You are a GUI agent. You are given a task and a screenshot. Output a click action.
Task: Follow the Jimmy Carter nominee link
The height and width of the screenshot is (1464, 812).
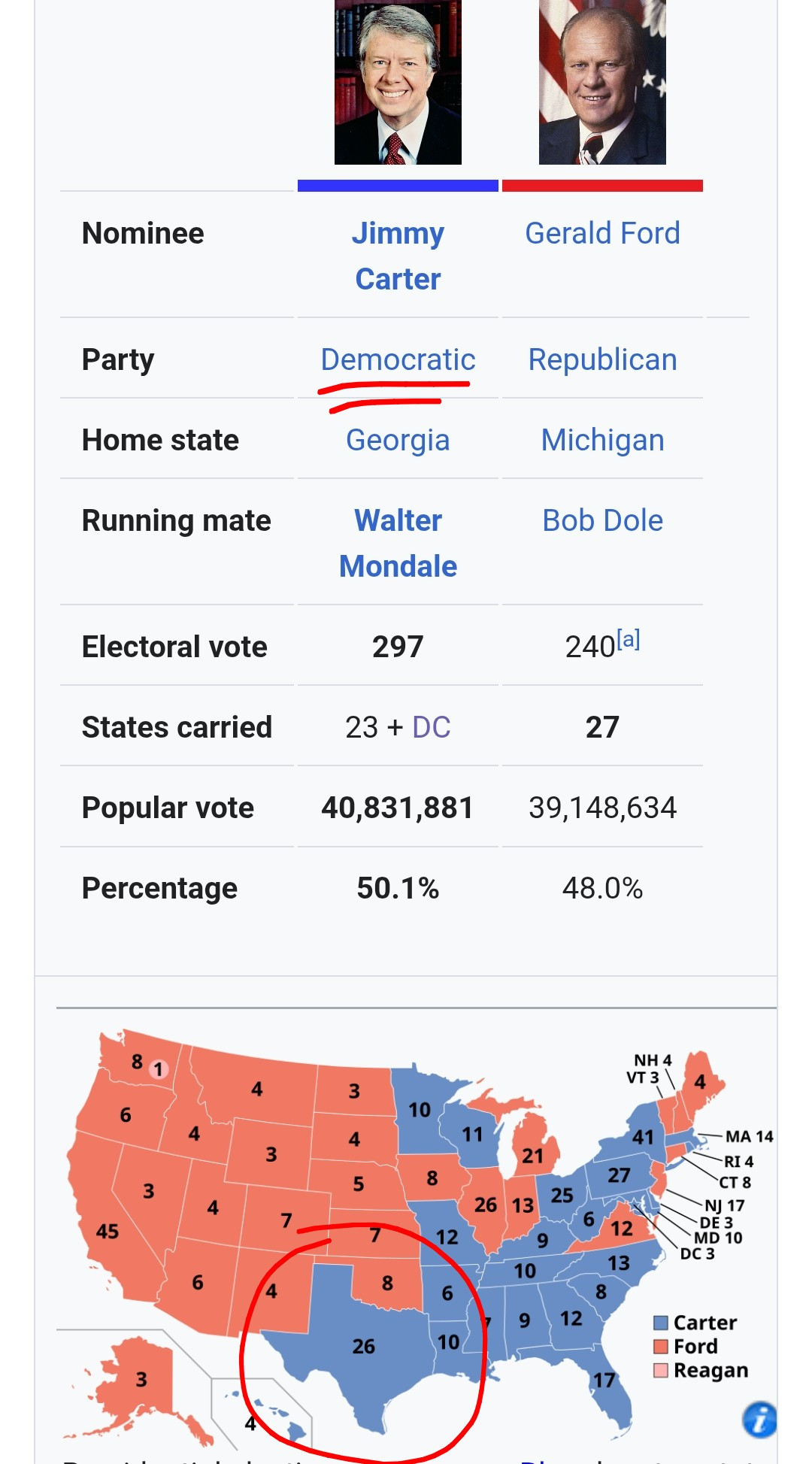point(398,256)
